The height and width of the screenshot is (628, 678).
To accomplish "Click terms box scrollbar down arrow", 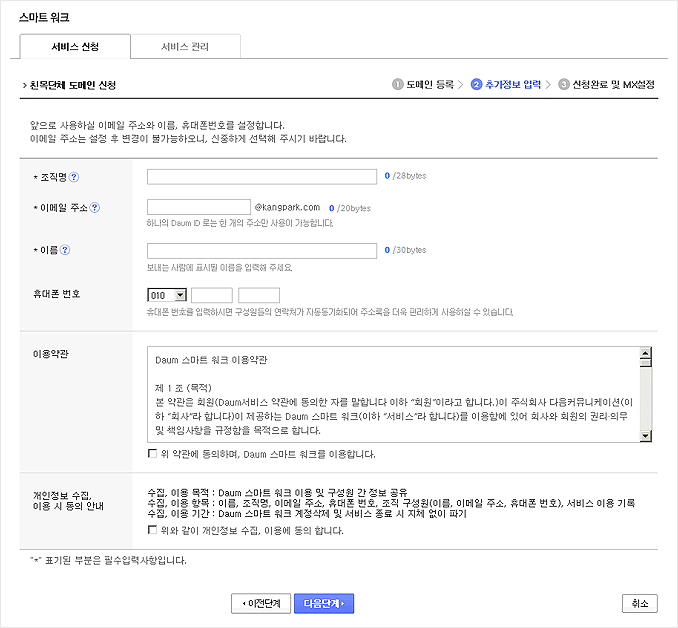I will click(645, 436).
